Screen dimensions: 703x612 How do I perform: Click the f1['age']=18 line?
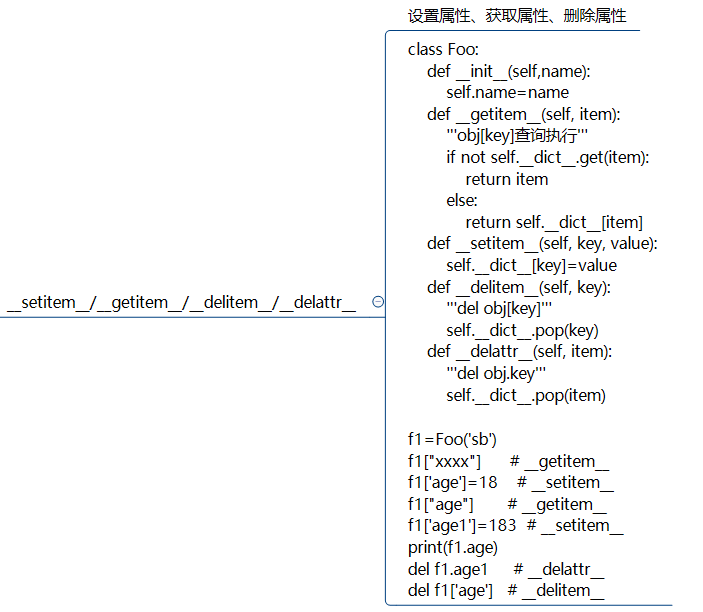510,482
